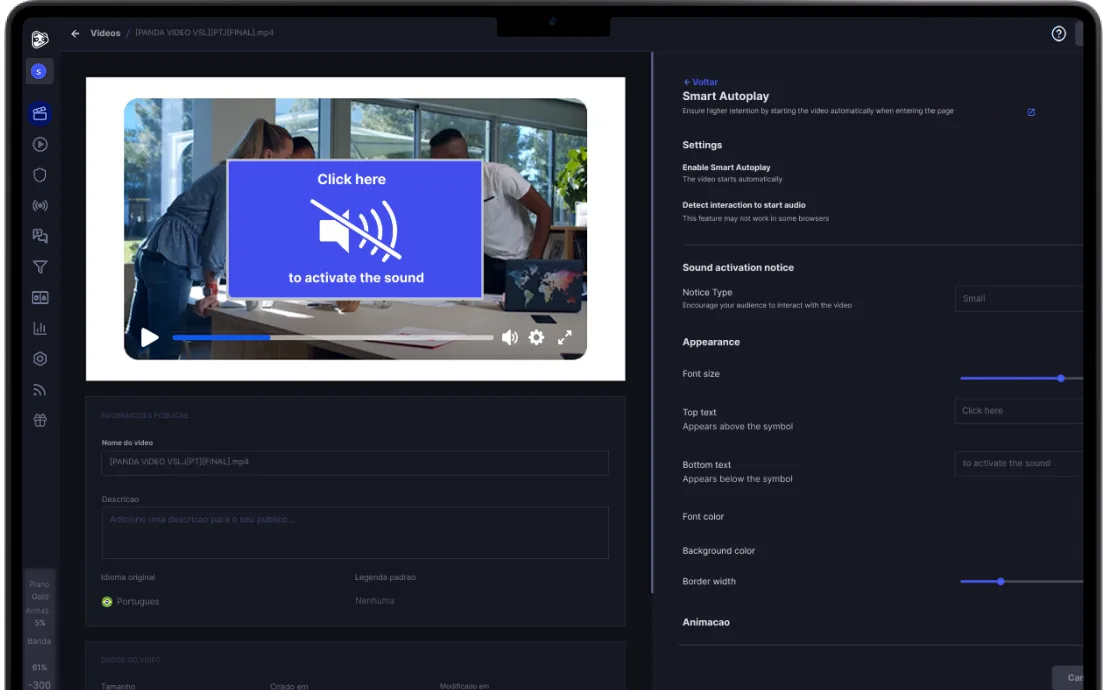
Task: Open the Videos library icon in sidebar
Action: click(39, 113)
